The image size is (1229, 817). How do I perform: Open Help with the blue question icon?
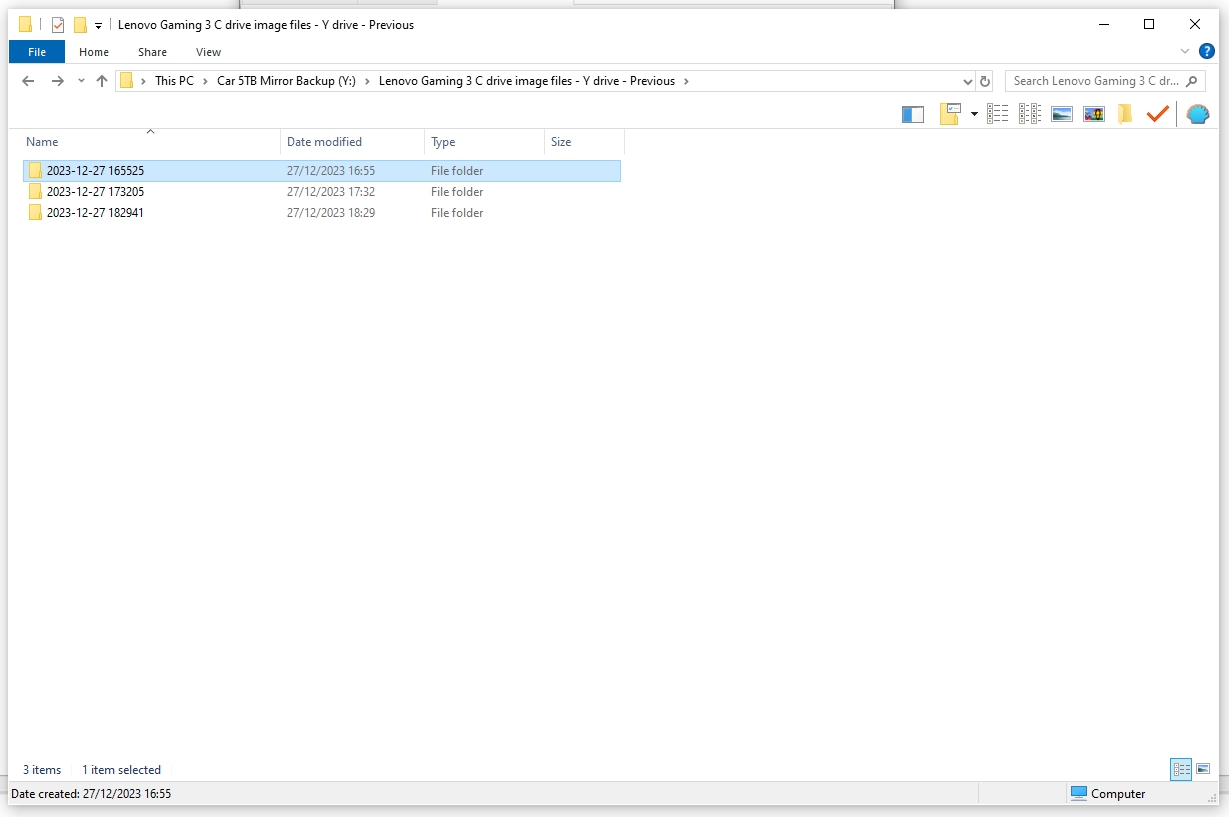tap(1207, 51)
